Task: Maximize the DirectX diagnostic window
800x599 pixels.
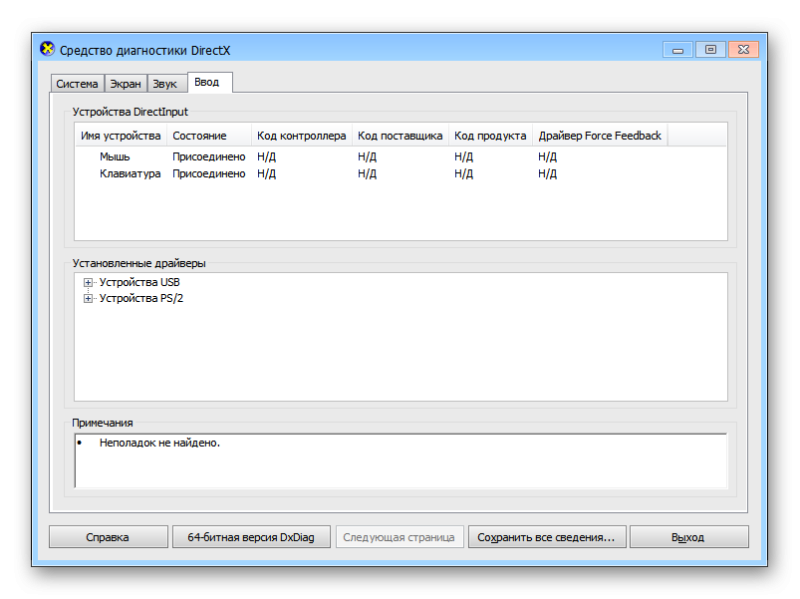Action: point(710,49)
